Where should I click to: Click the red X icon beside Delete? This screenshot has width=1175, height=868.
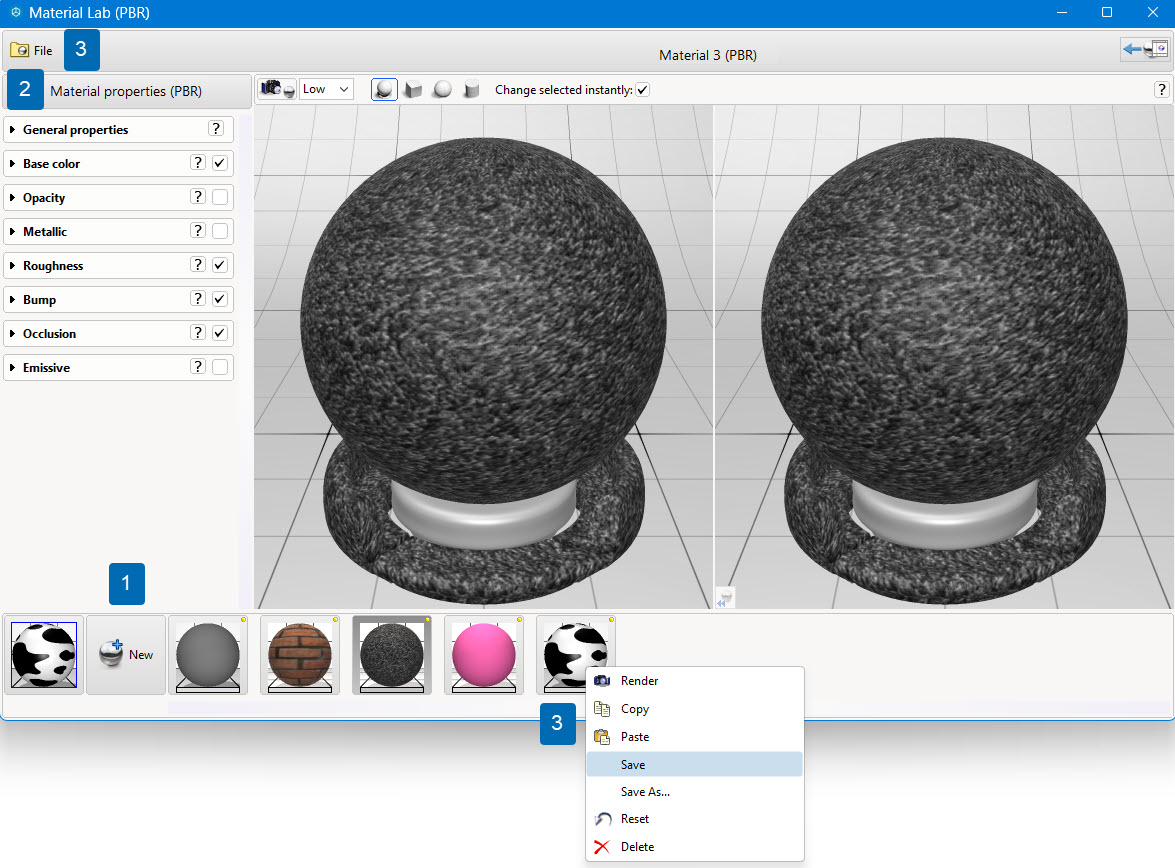(602, 846)
